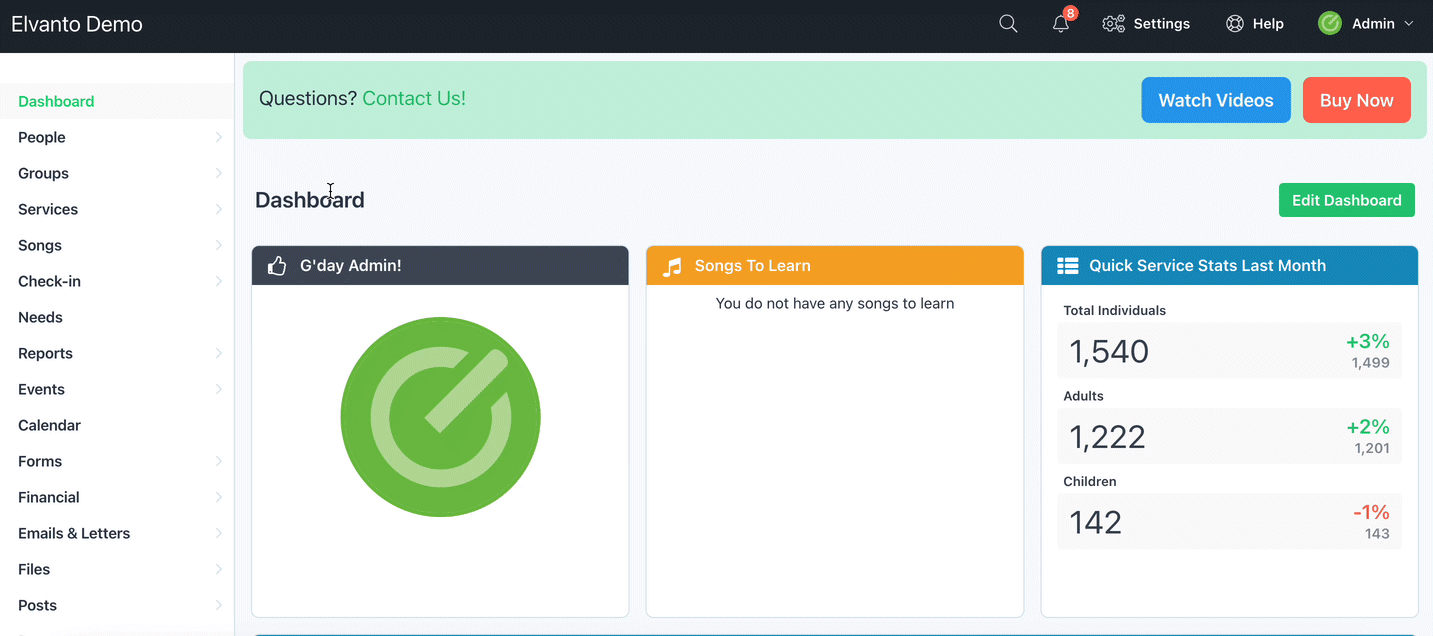Screen dimensions: 1433x636
Task: Click the Admin username label
Action: (x=1373, y=24)
